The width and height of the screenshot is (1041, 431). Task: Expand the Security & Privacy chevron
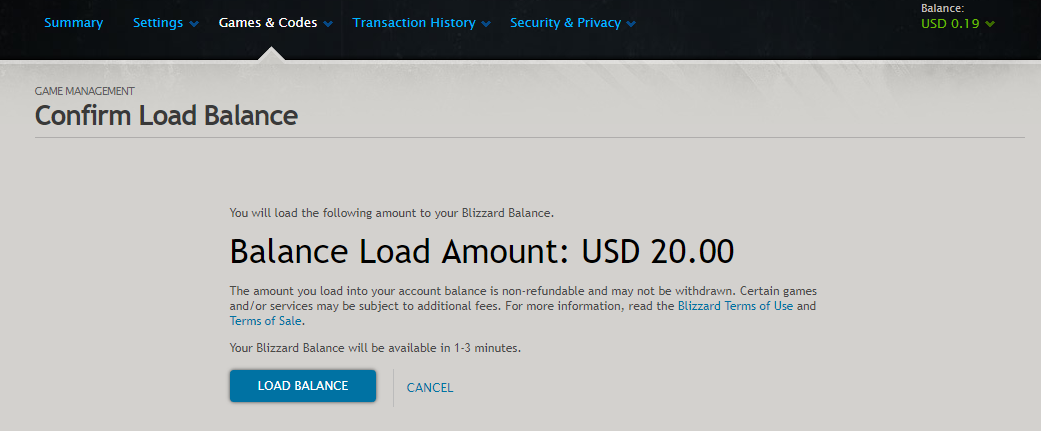coord(631,24)
